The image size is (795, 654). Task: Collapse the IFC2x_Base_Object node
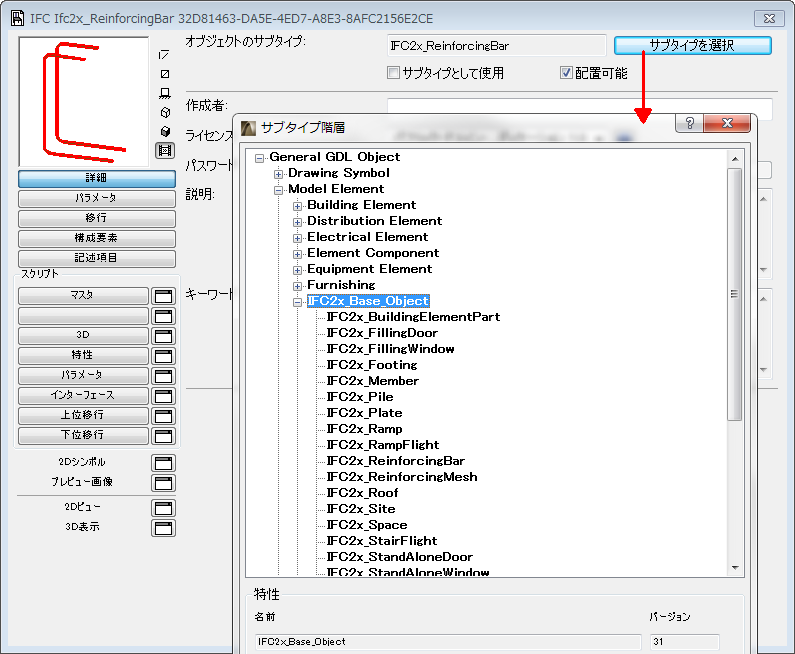[x=298, y=302]
